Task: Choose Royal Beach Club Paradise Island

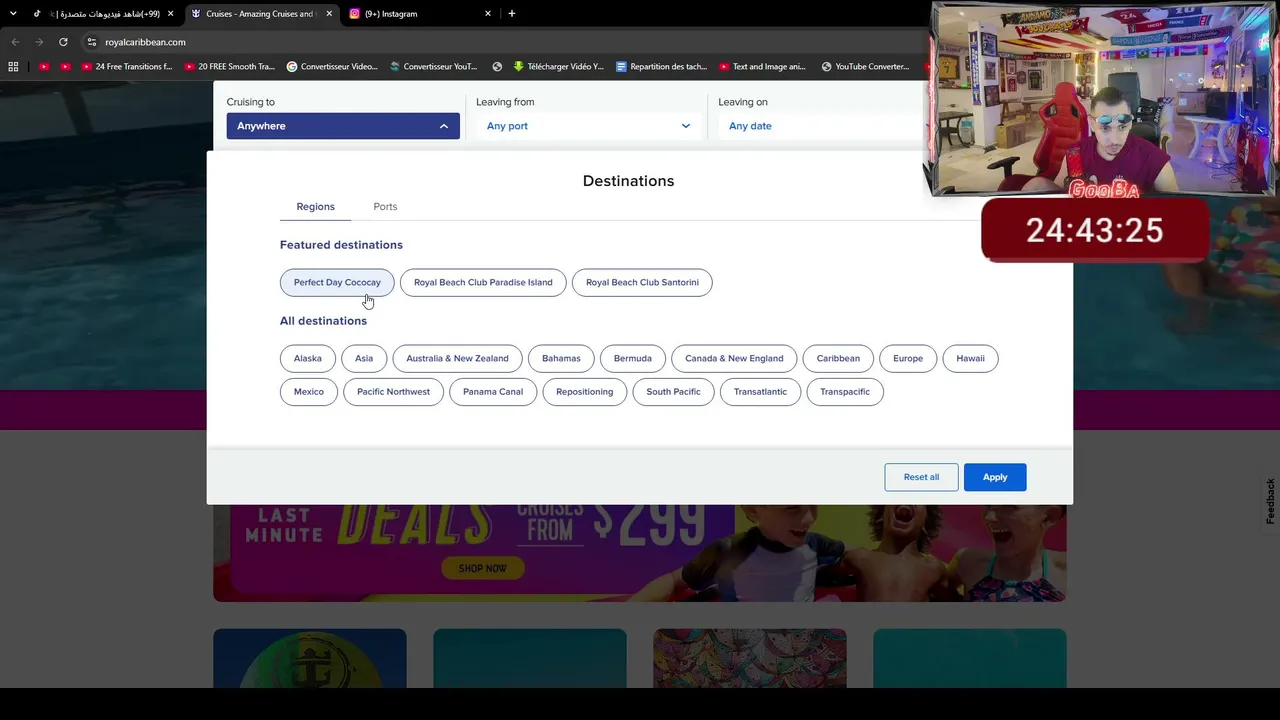Action: tap(483, 282)
